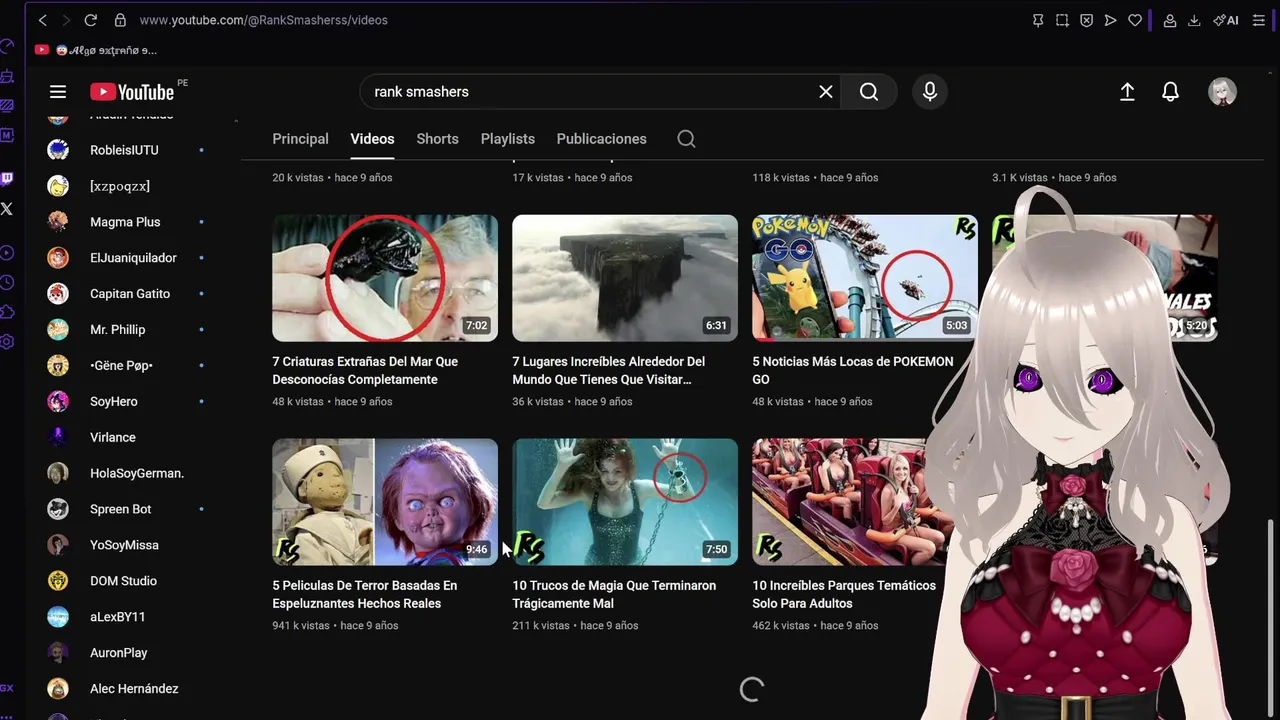Click the send flow arrow icon
The image size is (1280, 720).
coord(1110,20)
